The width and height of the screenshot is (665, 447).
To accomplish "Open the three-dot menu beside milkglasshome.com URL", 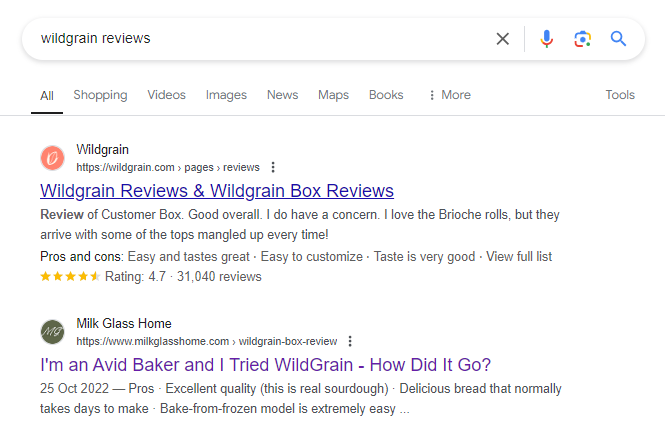I will (350, 341).
